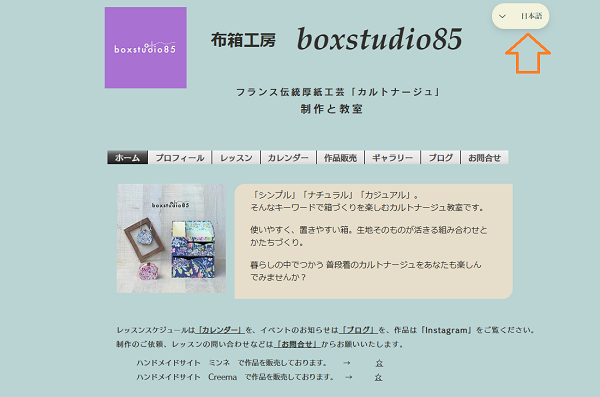
Task: View the ギャラリー menu tab
Action: [393, 157]
